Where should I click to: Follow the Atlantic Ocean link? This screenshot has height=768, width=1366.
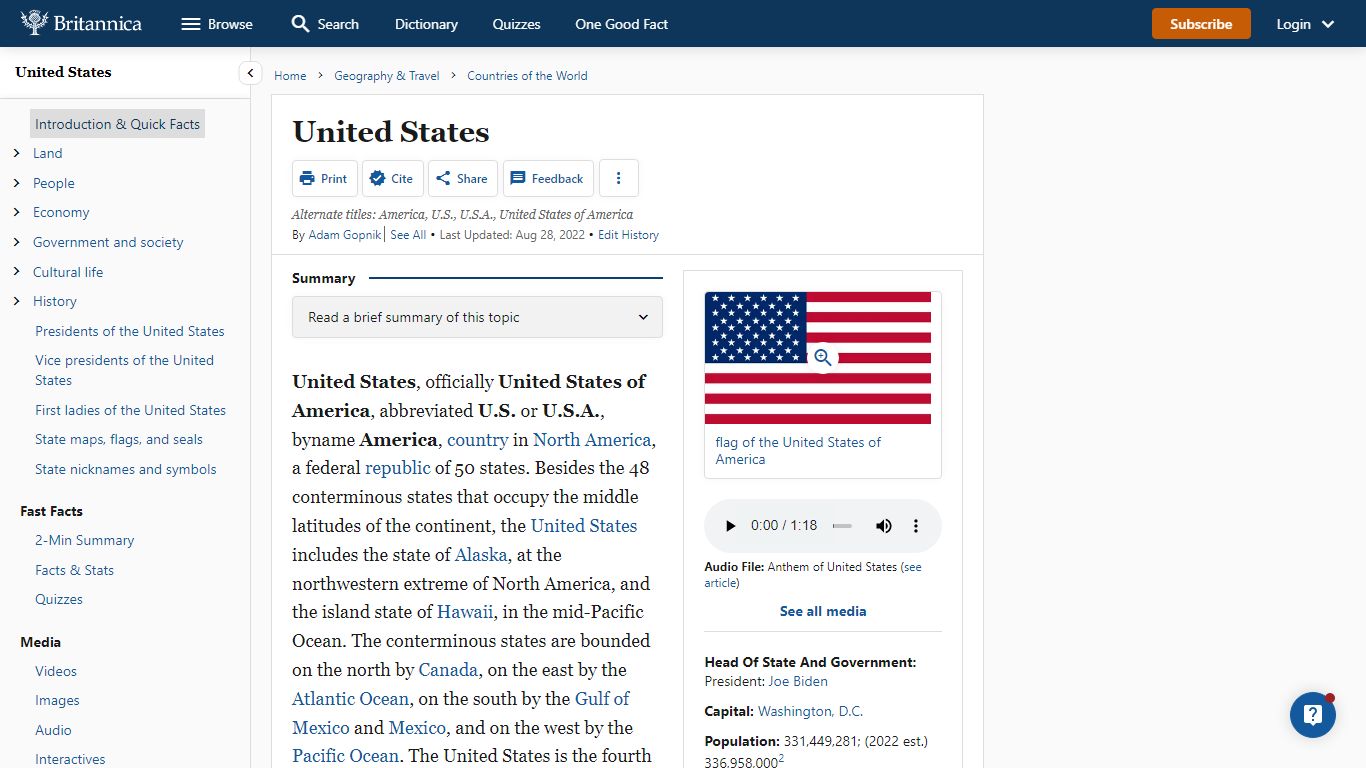(x=350, y=698)
